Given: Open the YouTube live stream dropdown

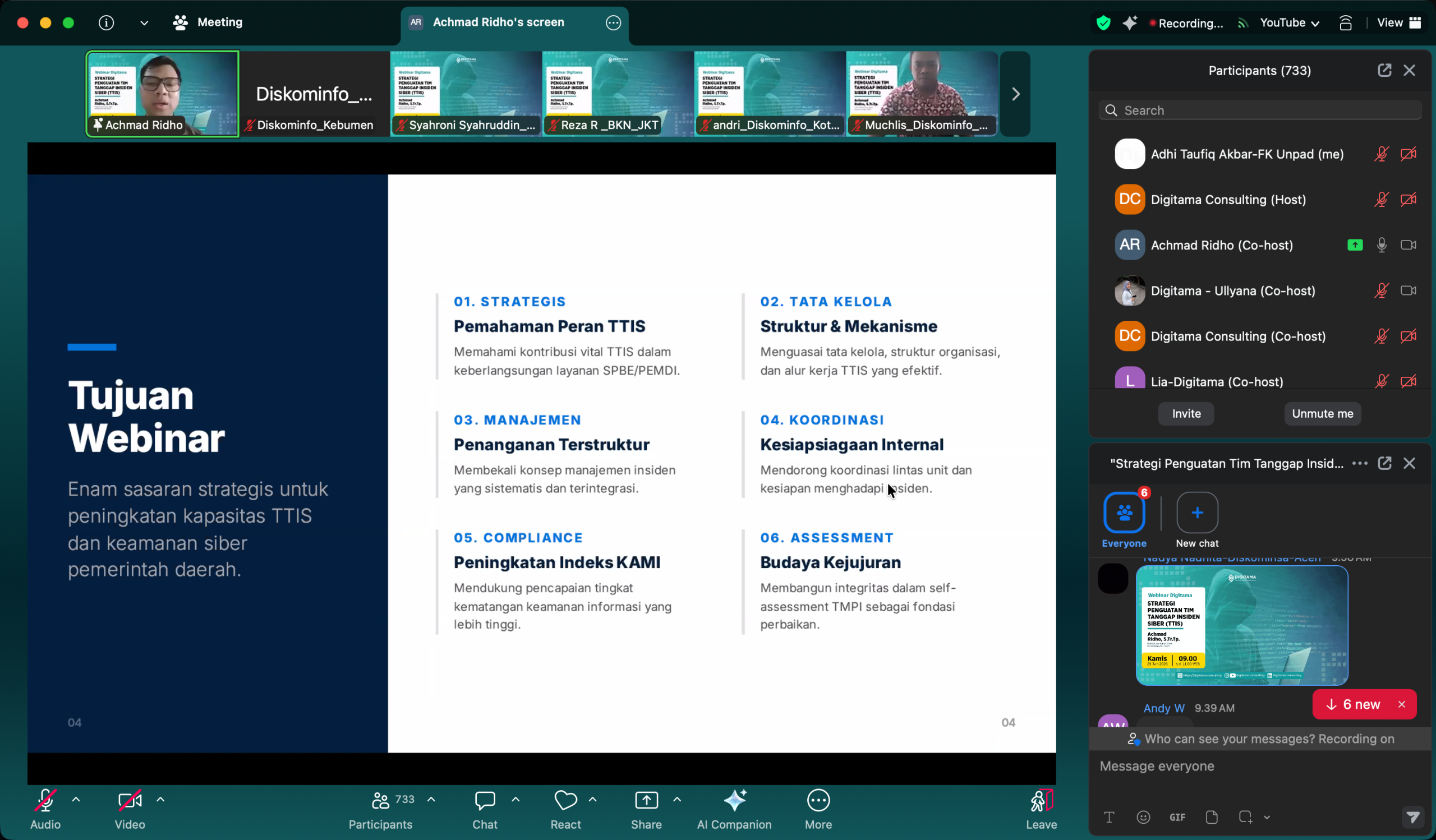Looking at the screenshot, I should (x=1289, y=23).
